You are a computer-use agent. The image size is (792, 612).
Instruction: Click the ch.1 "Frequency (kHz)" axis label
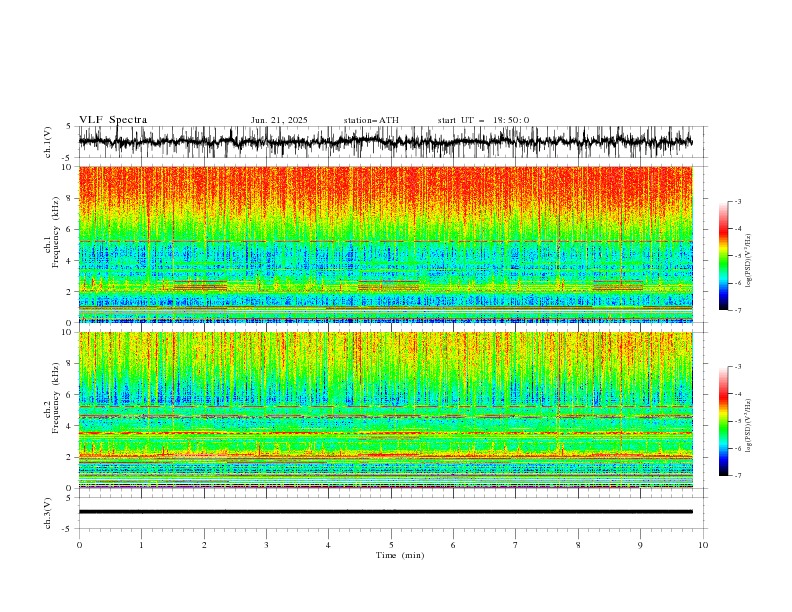tap(56, 233)
